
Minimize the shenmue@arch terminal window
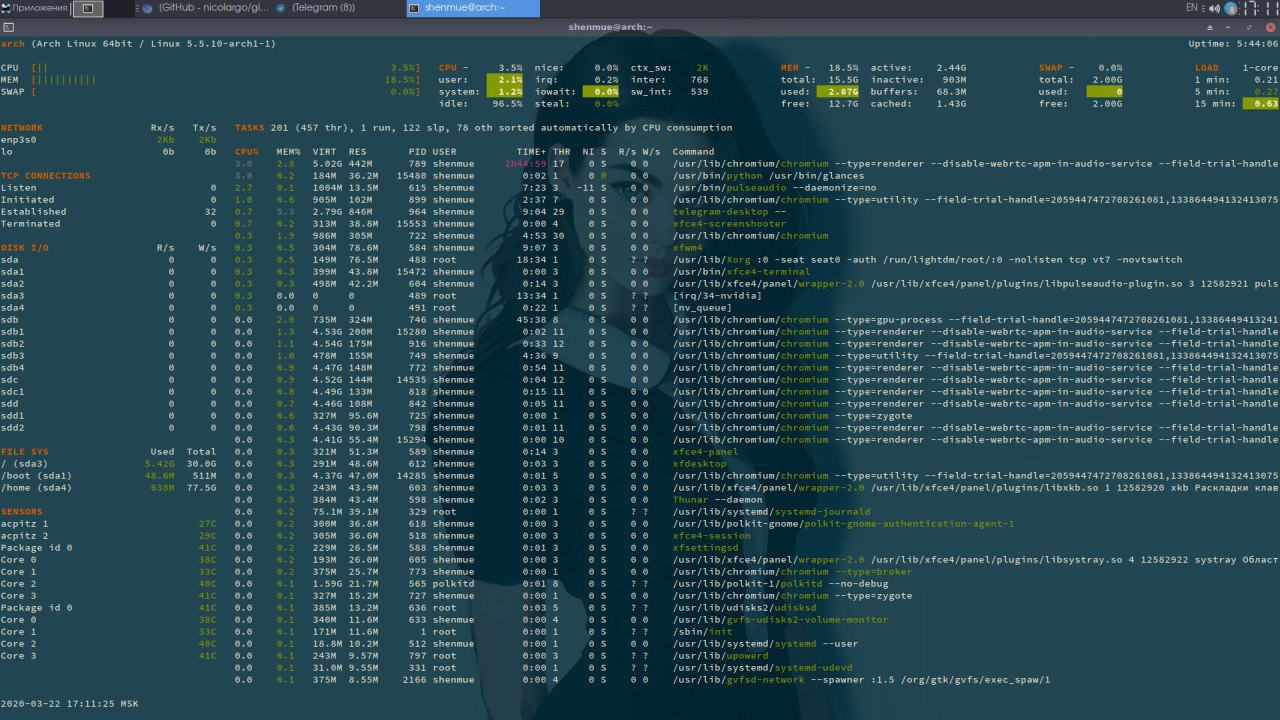(1229, 27)
